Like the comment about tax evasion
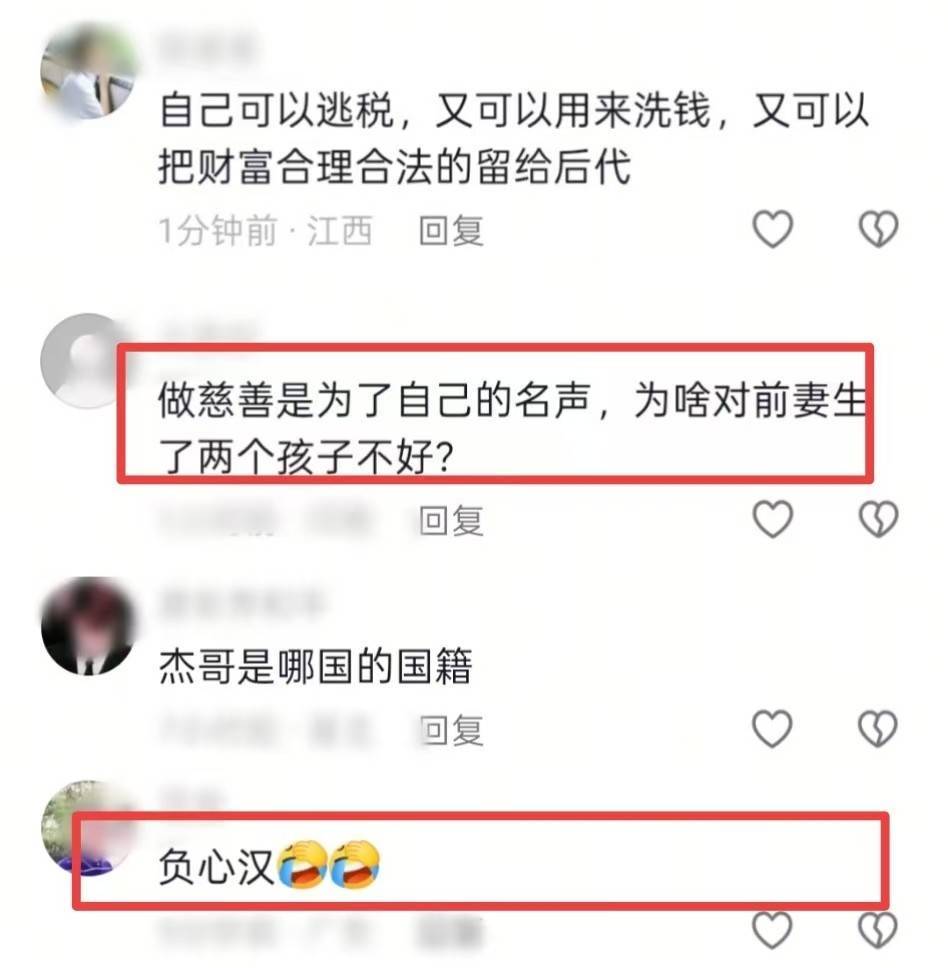 point(773,229)
